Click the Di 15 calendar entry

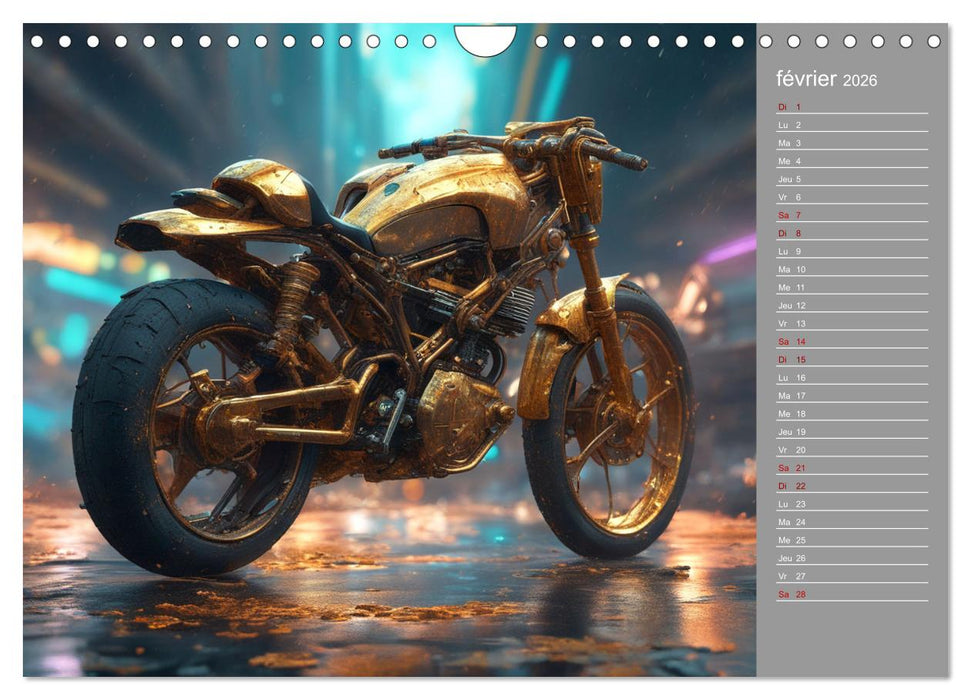[851, 359]
